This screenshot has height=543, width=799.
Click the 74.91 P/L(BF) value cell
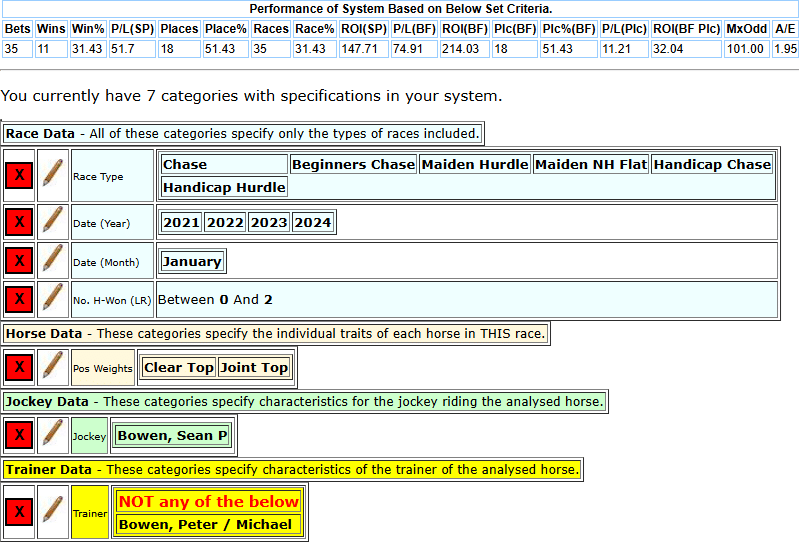click(414, 49)
